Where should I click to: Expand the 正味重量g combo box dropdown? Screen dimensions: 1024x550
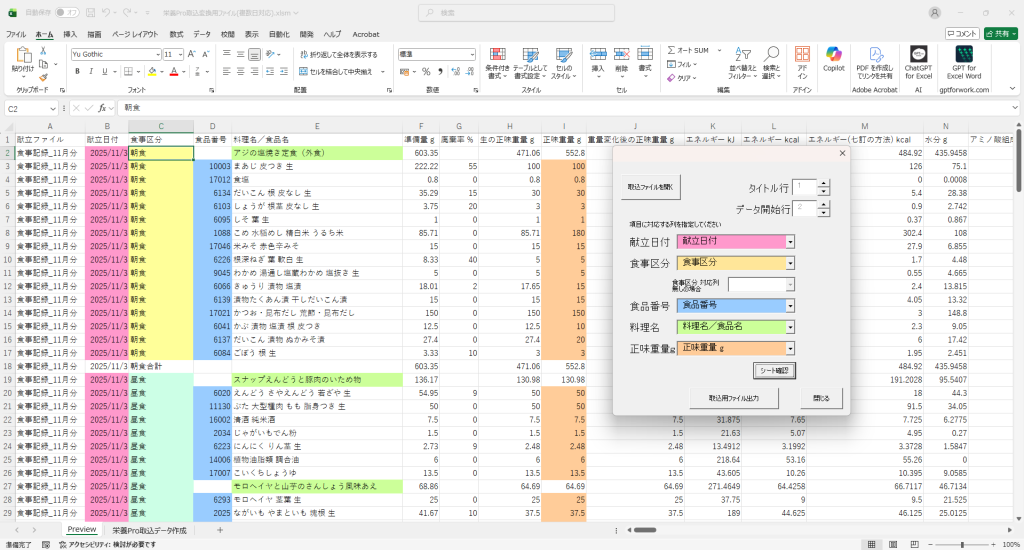click(789, 348)
